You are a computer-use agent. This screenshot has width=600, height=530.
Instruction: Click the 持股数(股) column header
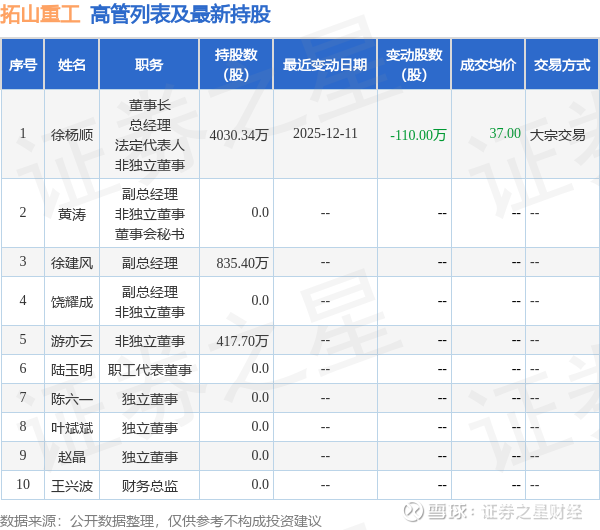[x=236, y=64]
